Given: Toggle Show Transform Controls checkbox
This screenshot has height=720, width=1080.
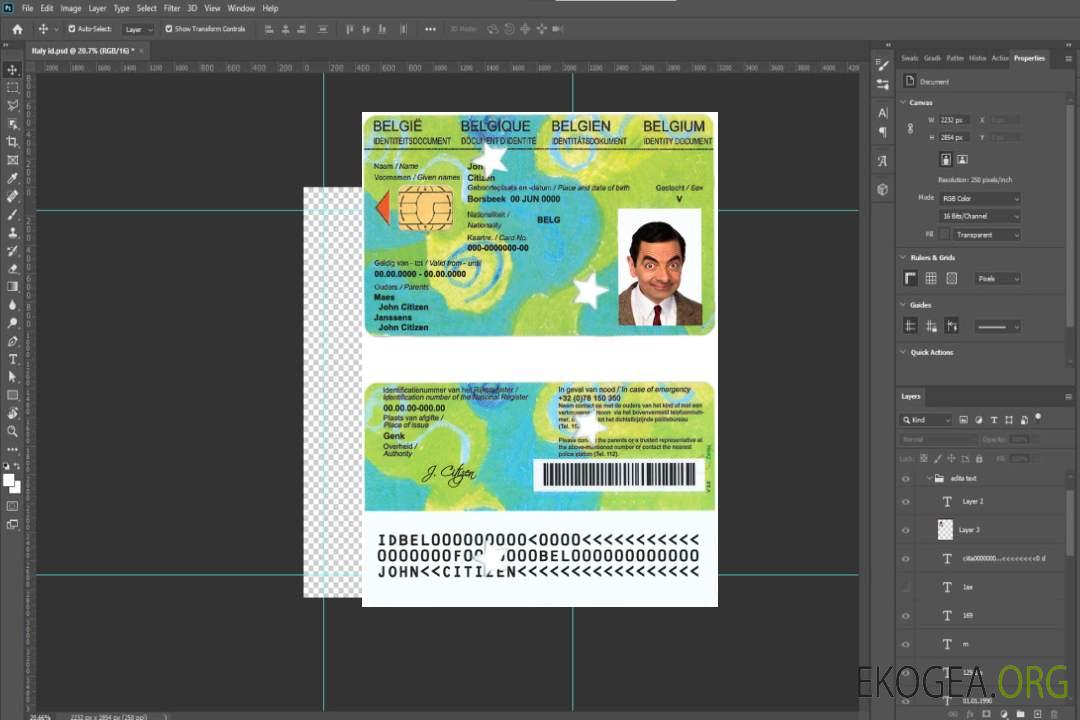Looking at the screenshot, I should (169, 29).
